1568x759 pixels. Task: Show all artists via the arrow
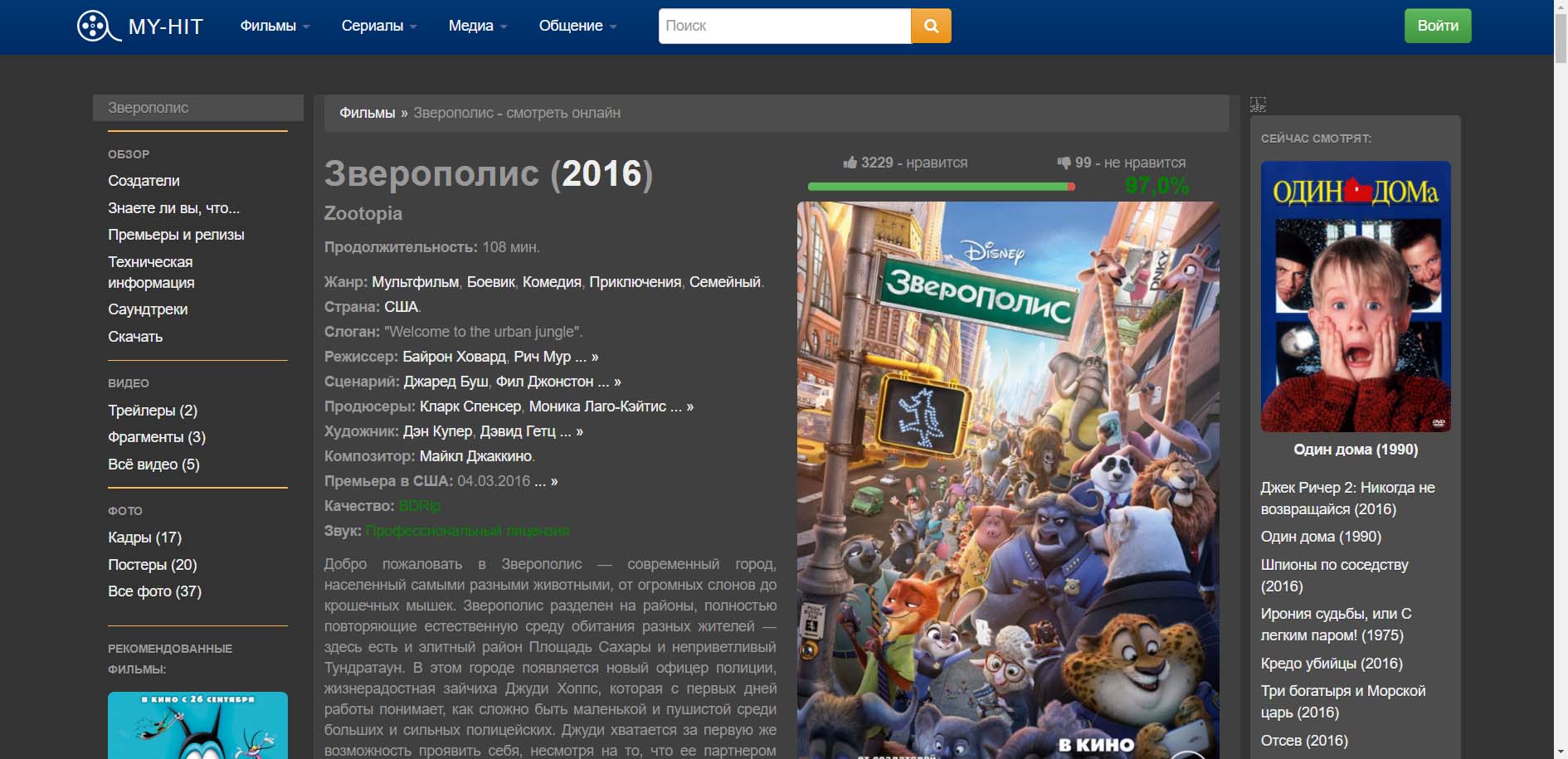coord(572,431)
